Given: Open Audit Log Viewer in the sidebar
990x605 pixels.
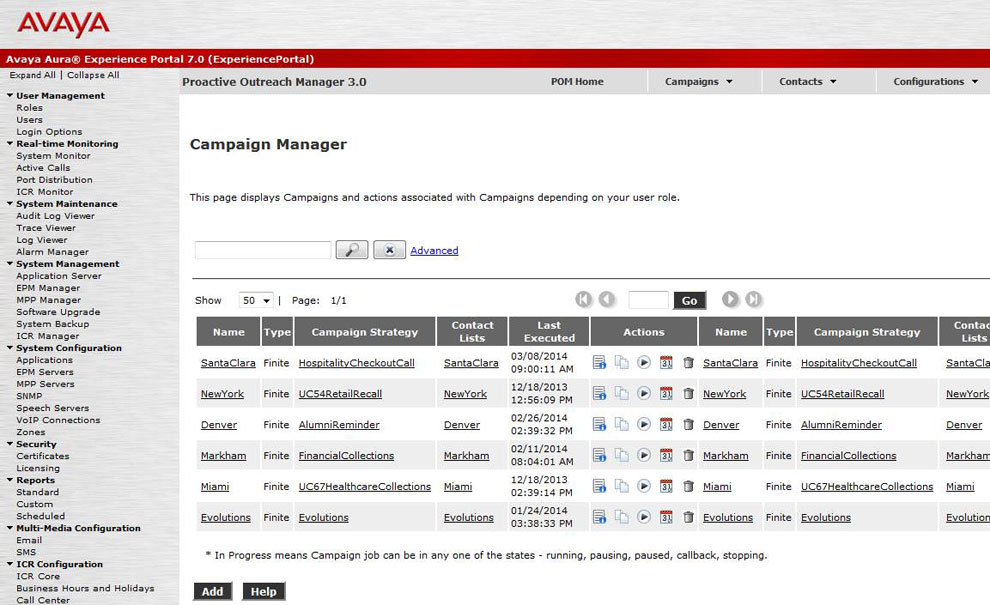Looking at the screenshot, I should click(x=55, y=215).
